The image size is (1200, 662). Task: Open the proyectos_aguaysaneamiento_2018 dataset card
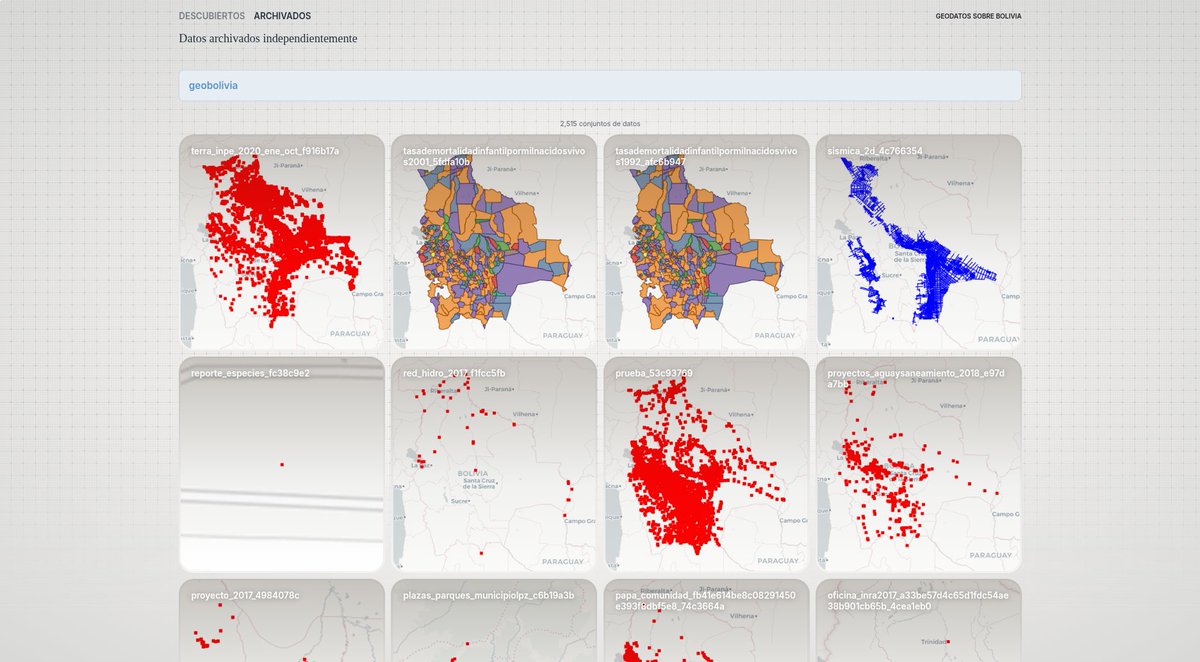tap(918, 464)
